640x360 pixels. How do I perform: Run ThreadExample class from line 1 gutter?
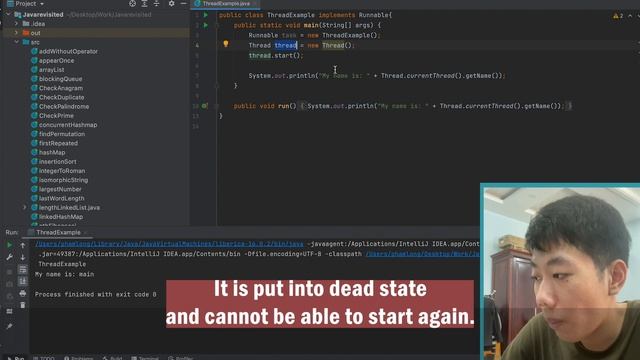click(x=206, y=15)
